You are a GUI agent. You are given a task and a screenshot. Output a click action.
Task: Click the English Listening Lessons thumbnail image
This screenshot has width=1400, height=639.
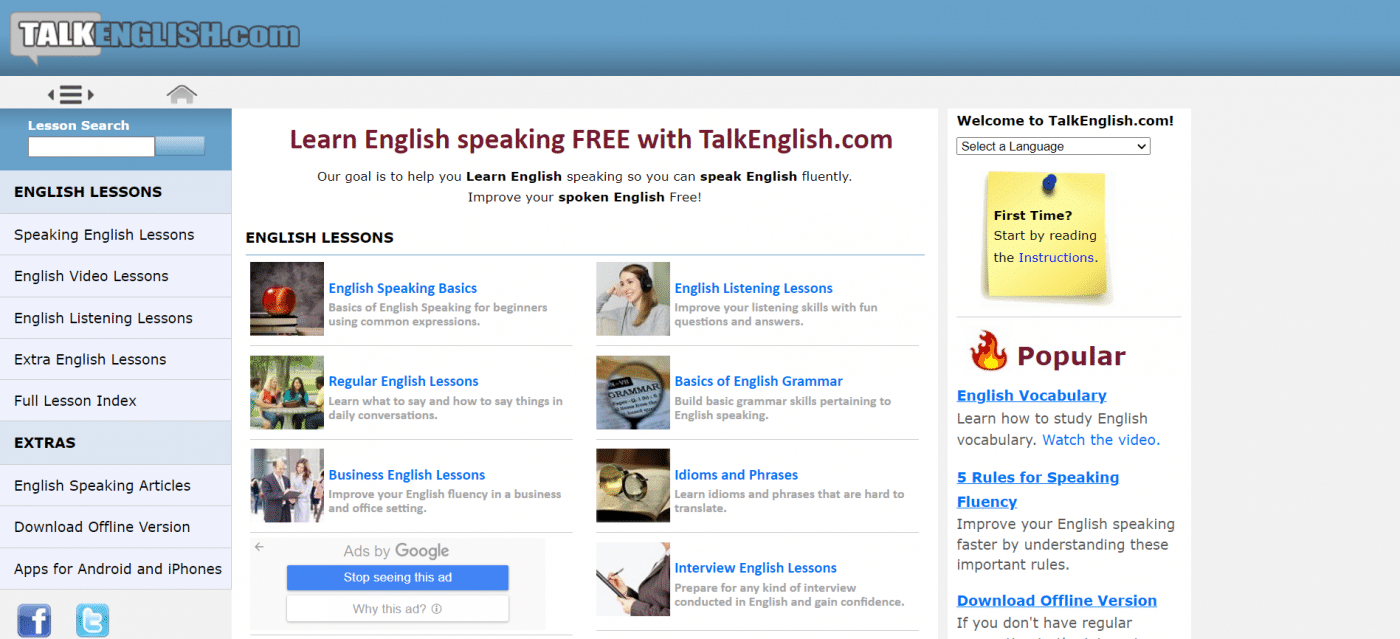pos(633,299)
